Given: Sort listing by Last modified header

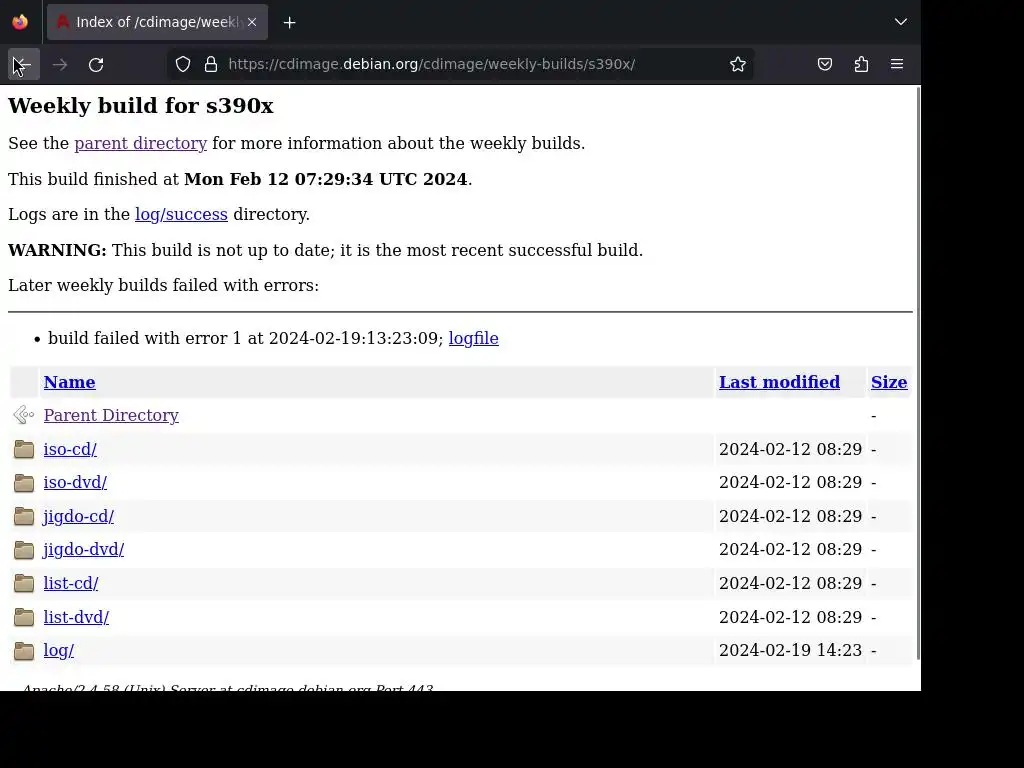Looking at the screenshot, I should [x=779, y=382].
